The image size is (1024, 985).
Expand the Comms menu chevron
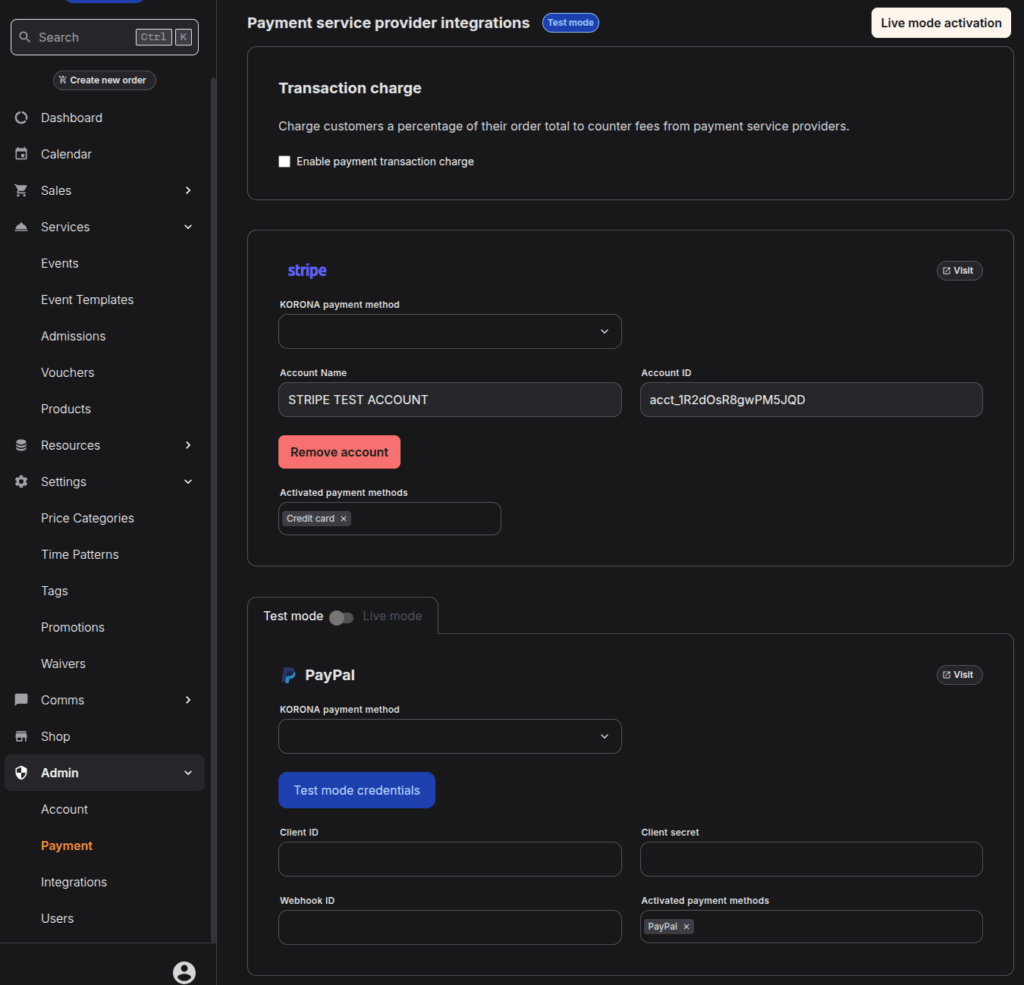click(188, 700)
